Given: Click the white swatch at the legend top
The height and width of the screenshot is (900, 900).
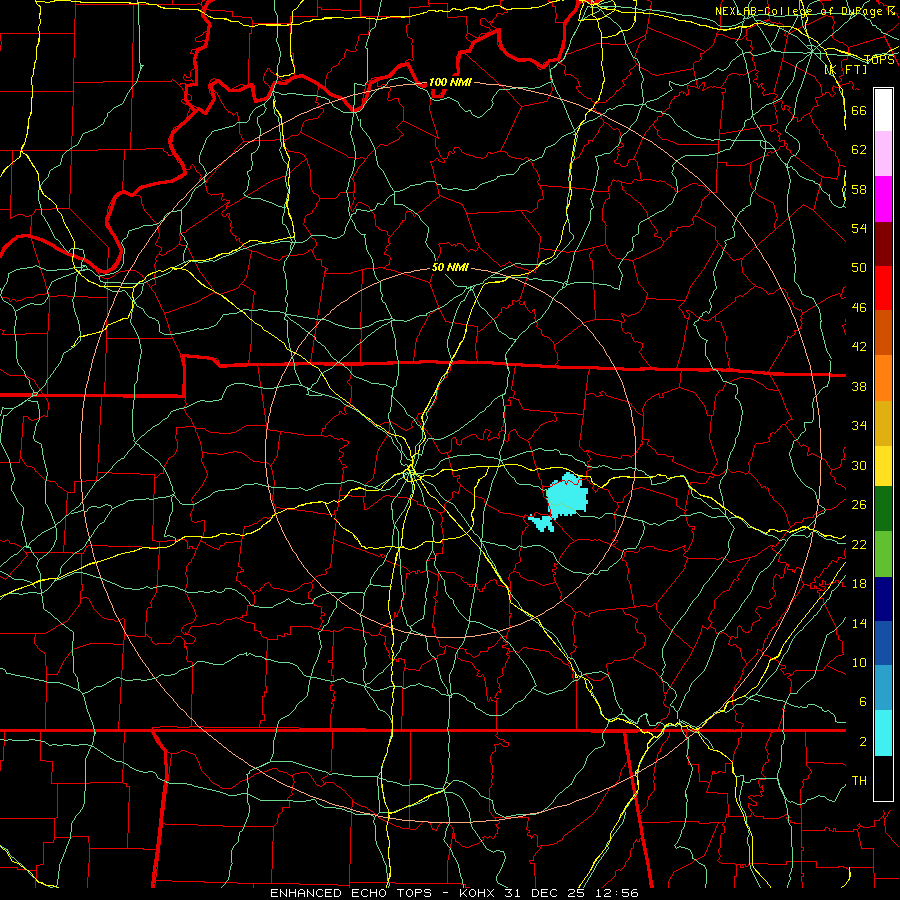Looking at the screenshot, I should tap(883, 110).
